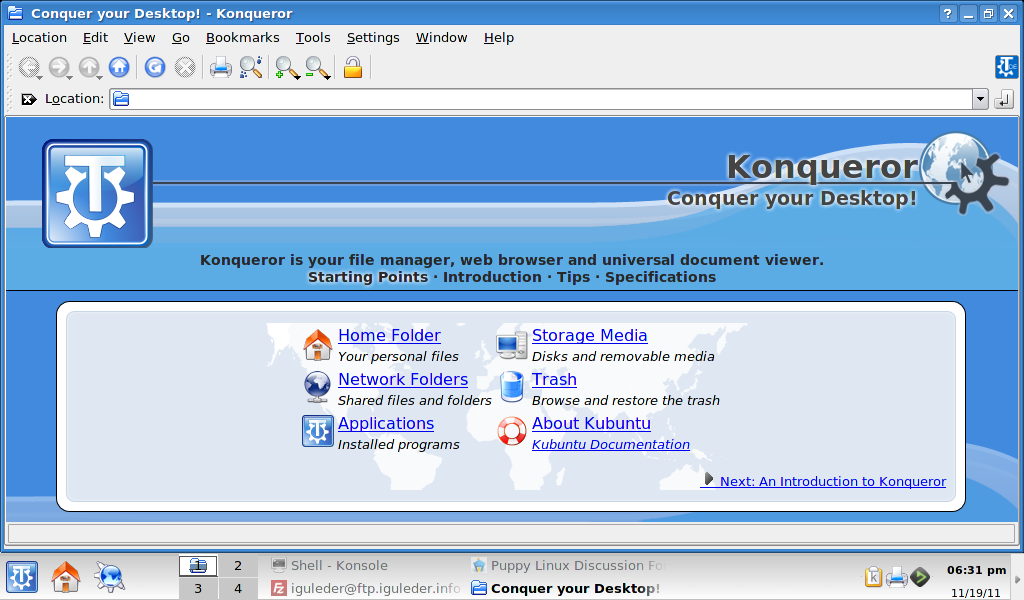This screenshot has width=1024, height=600.
Task: Click the Storage Media computer icon
Action: 511,345
